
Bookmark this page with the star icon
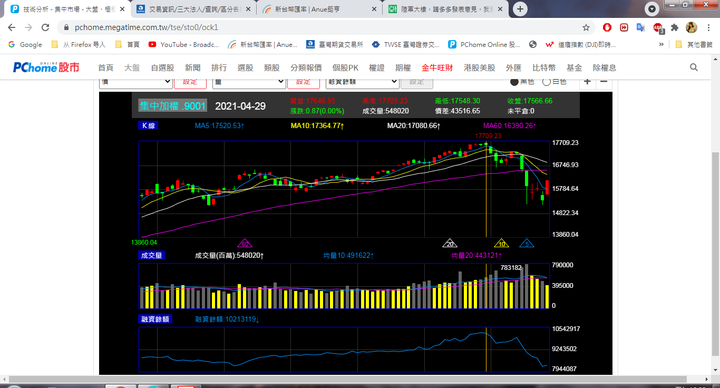(586, 28)
